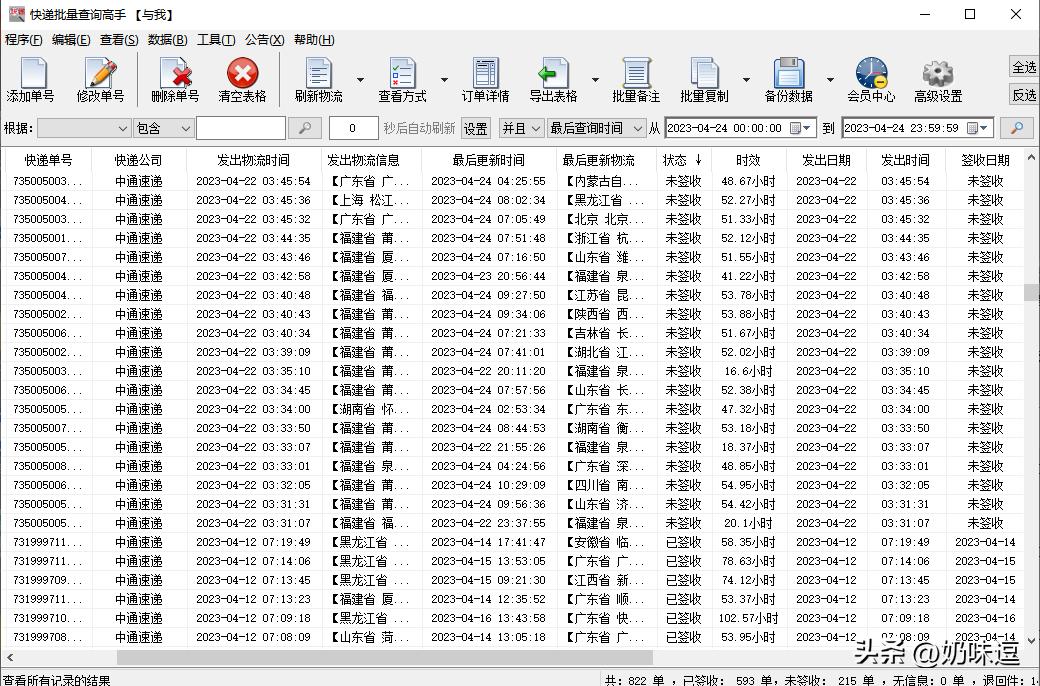Open 高级设置 (advanced settings) icon

(937, 79)
